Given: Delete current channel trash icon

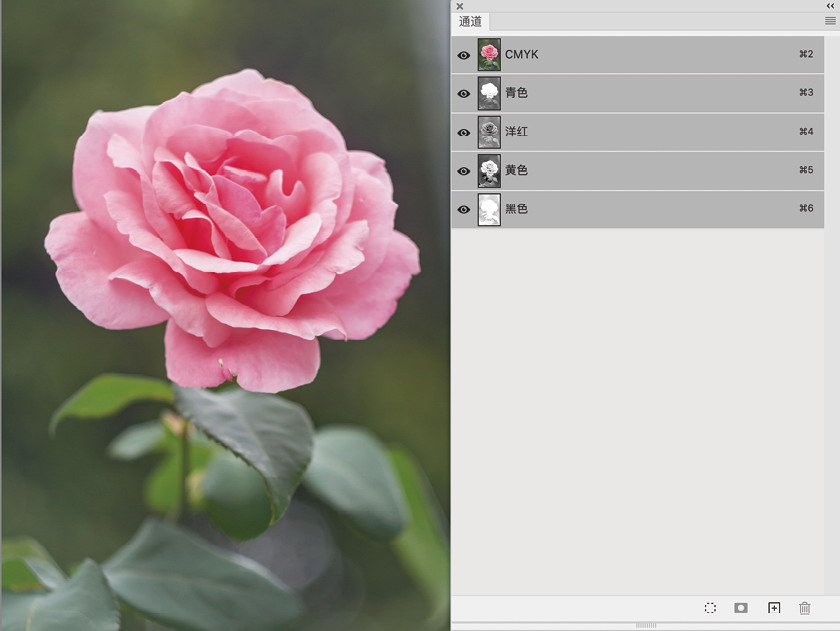Looking at the screenshot, I should point(805,608).
